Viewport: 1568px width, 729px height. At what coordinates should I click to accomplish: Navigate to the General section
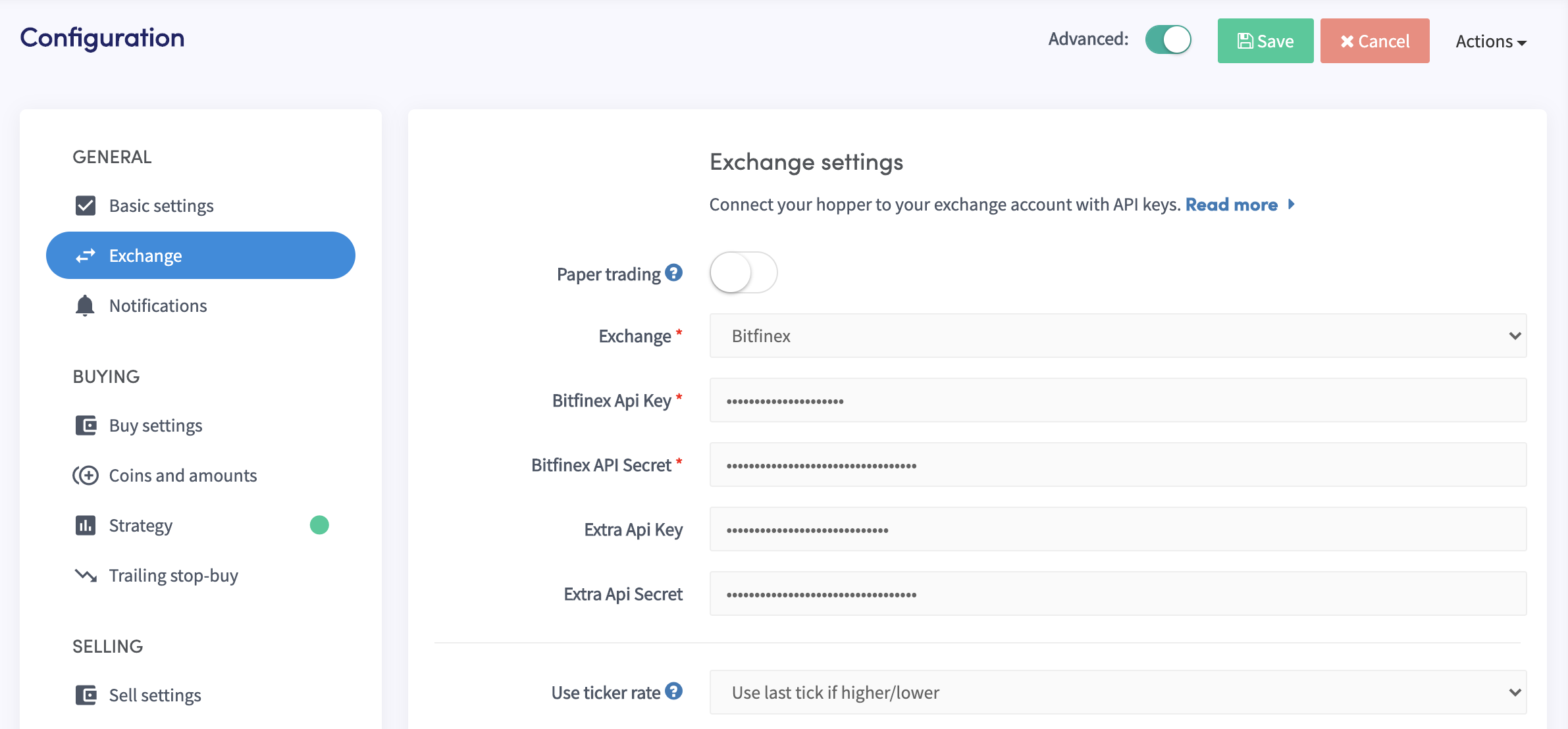pos(112,155)
